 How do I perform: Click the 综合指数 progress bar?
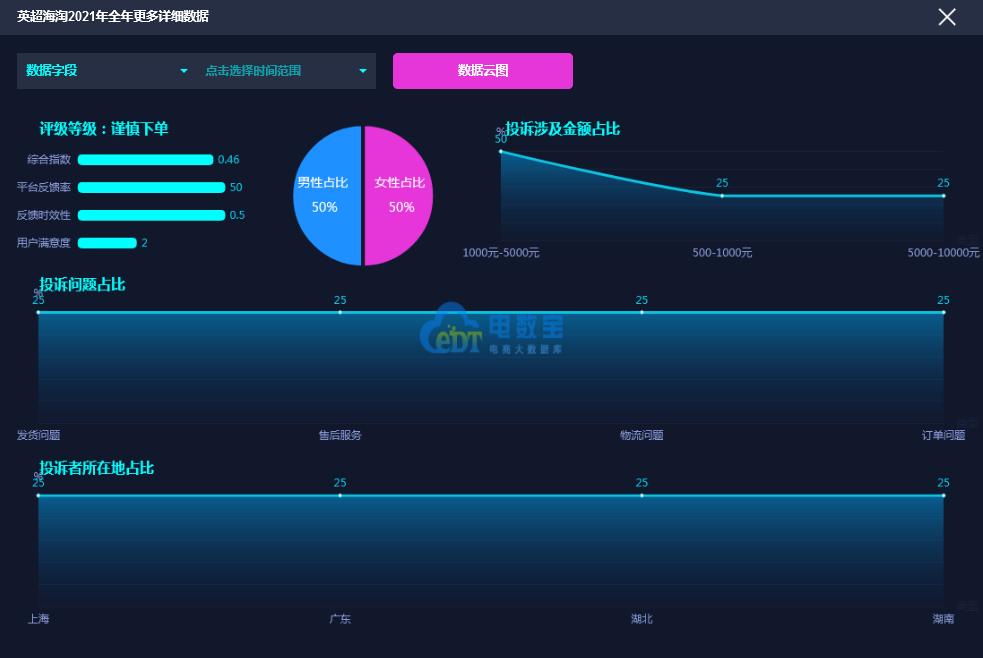pos(145,160)
